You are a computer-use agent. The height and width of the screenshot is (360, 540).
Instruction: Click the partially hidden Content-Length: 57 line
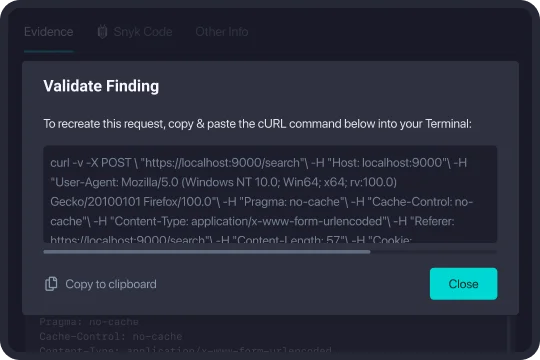(231, 239)
